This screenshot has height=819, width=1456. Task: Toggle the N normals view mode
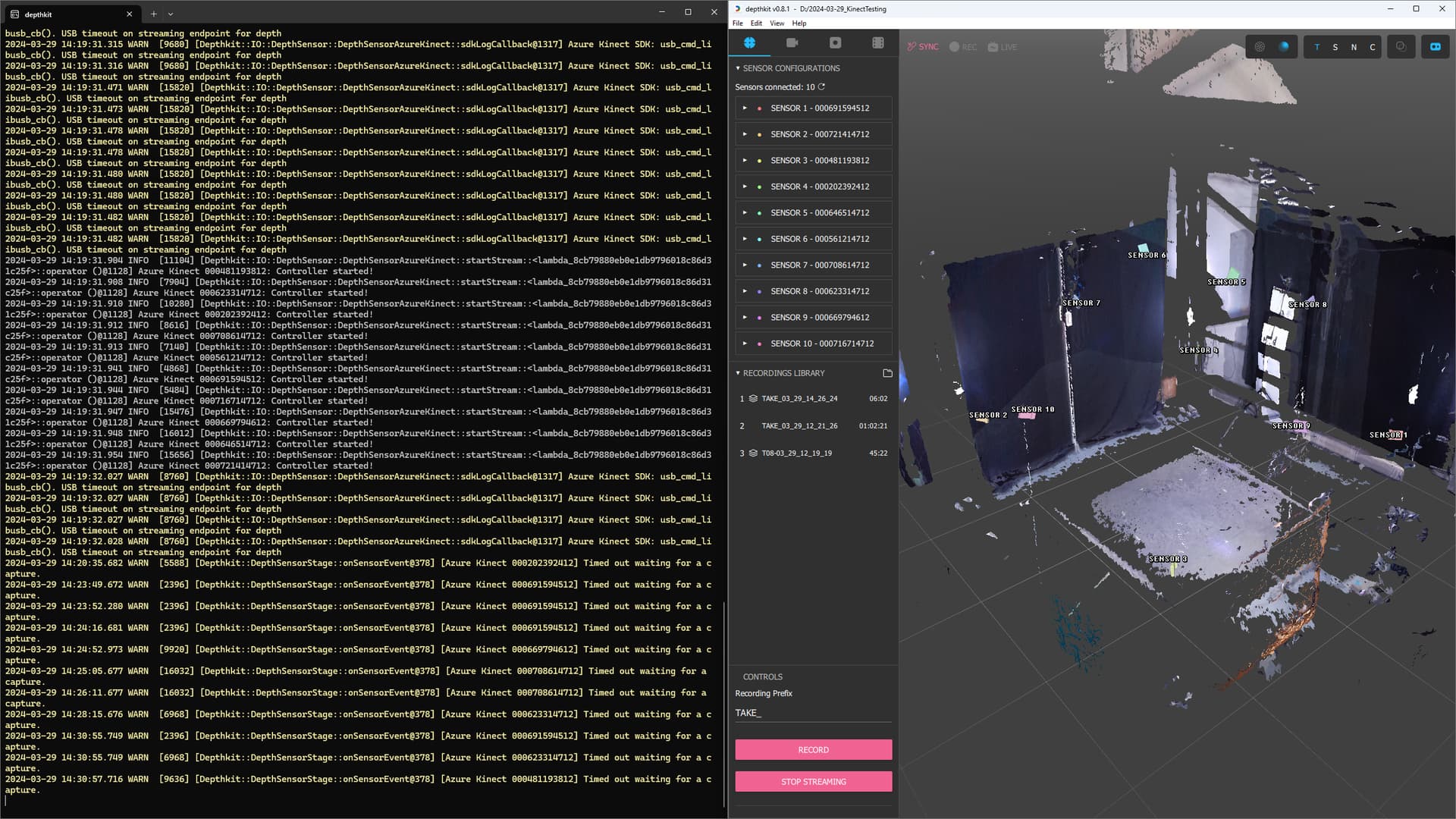[1354, 47]
